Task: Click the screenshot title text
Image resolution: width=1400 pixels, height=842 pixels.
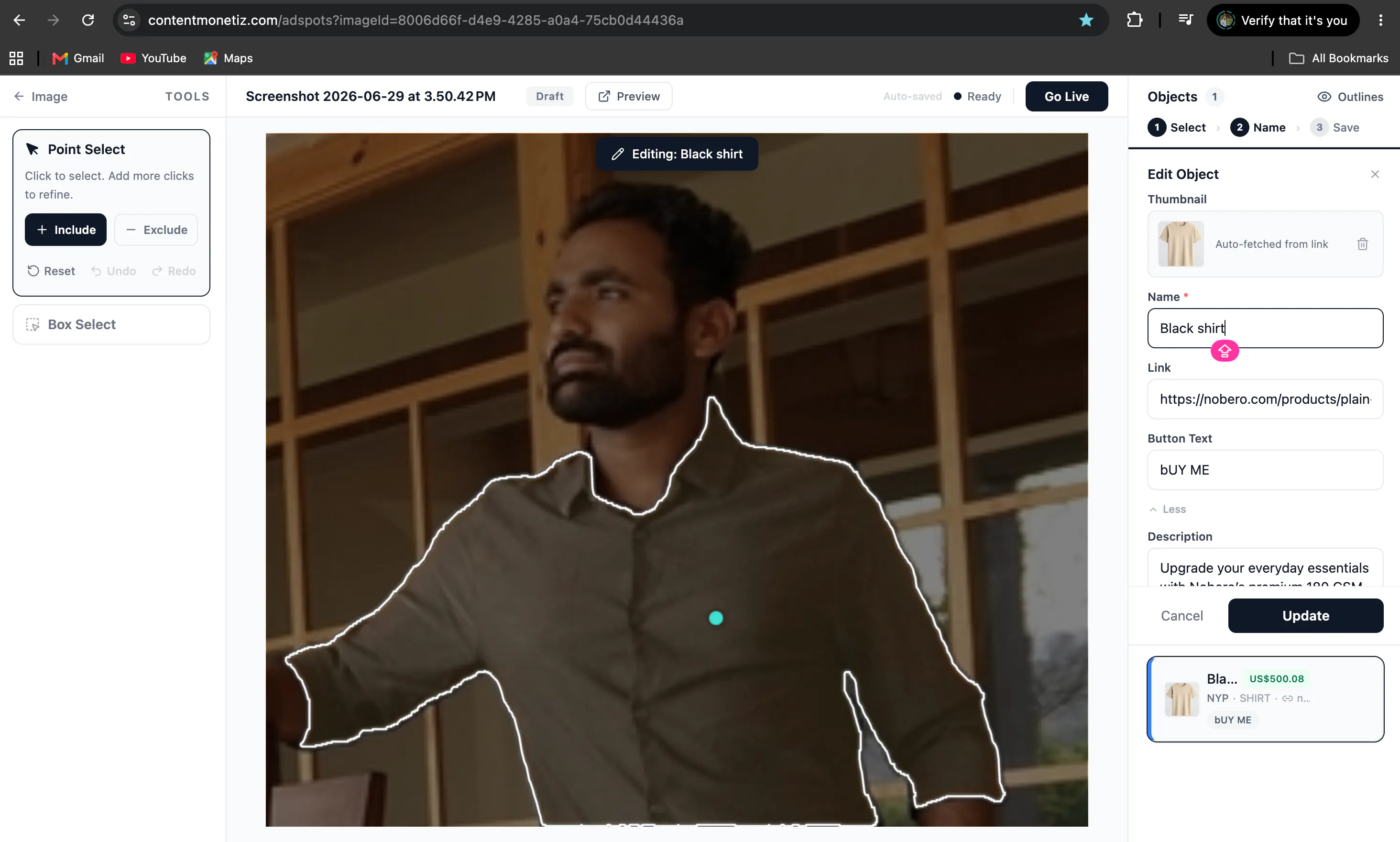Action: 371,97
